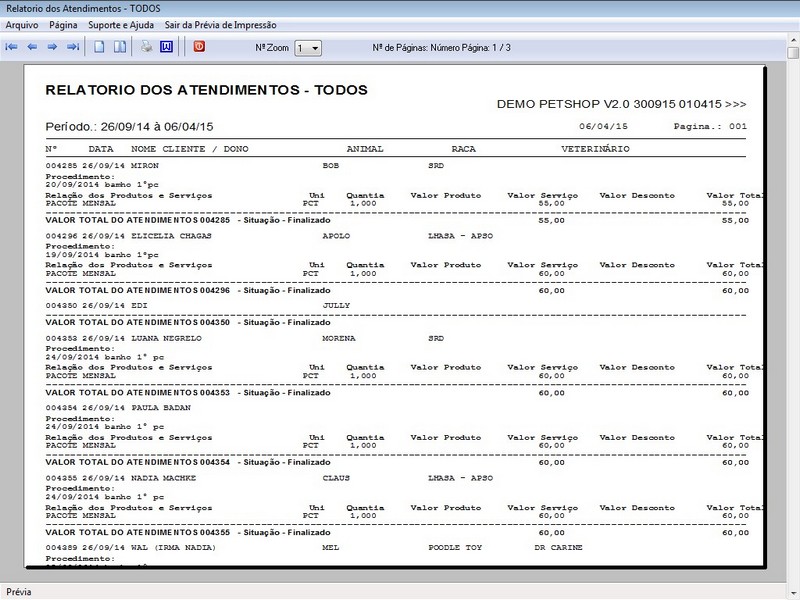Image resolution: width=800 pixels, height=600 pixels.
Task: Click client name LUANA NEGRELO
Action: tap(166, 338)
